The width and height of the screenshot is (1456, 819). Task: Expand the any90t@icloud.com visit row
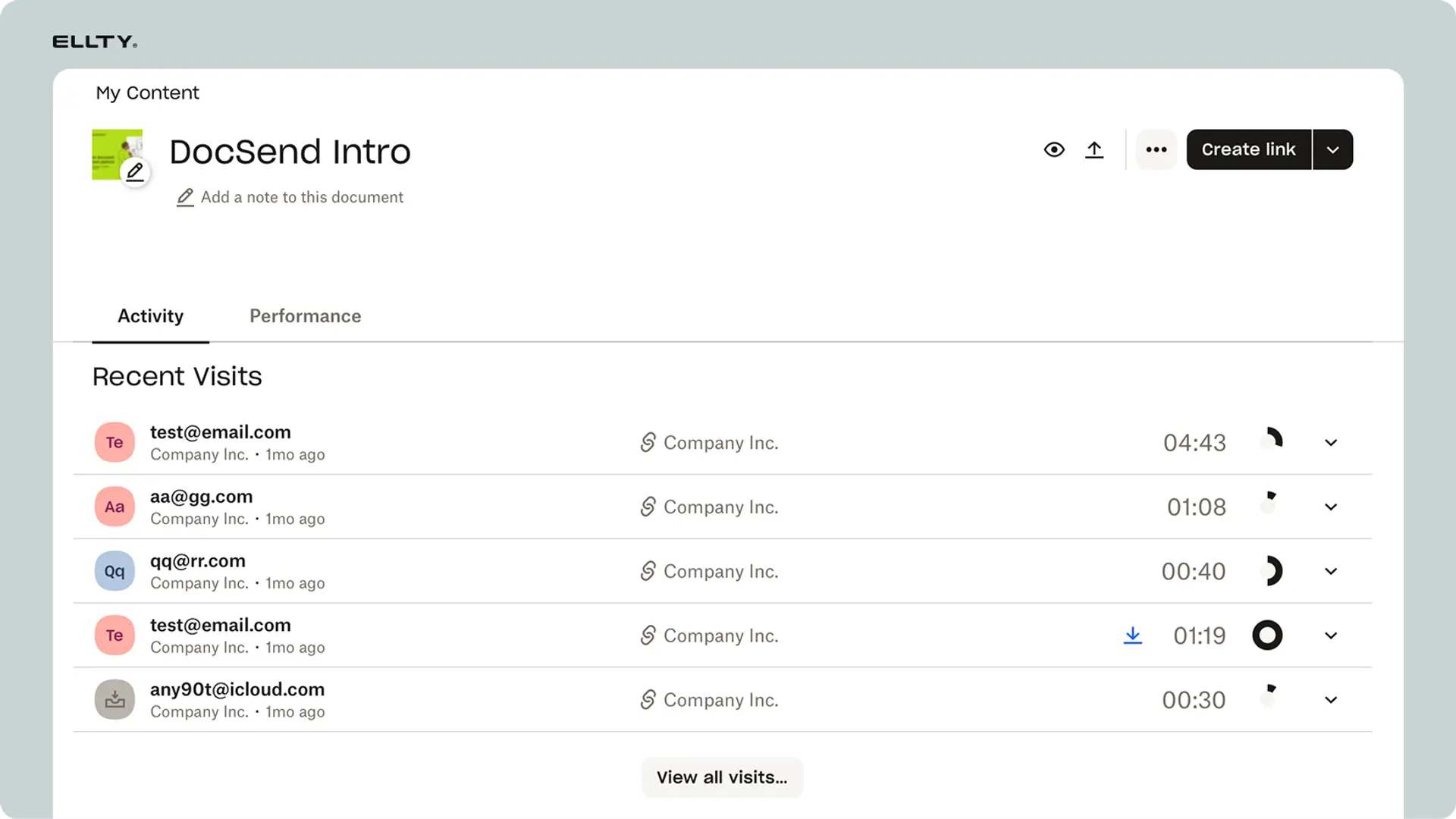coord(1331,700)
